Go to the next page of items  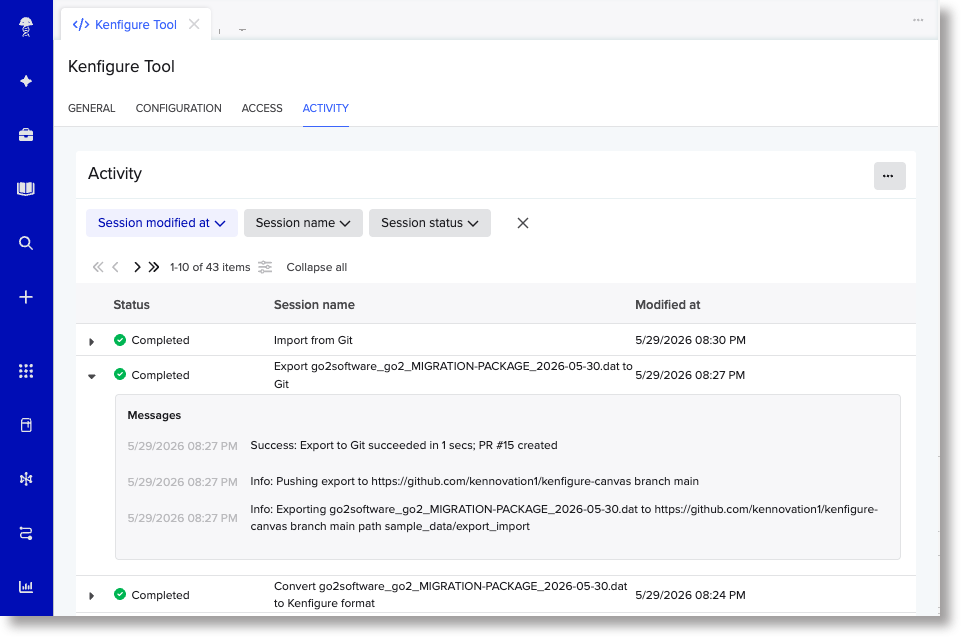tap(137, 267)
